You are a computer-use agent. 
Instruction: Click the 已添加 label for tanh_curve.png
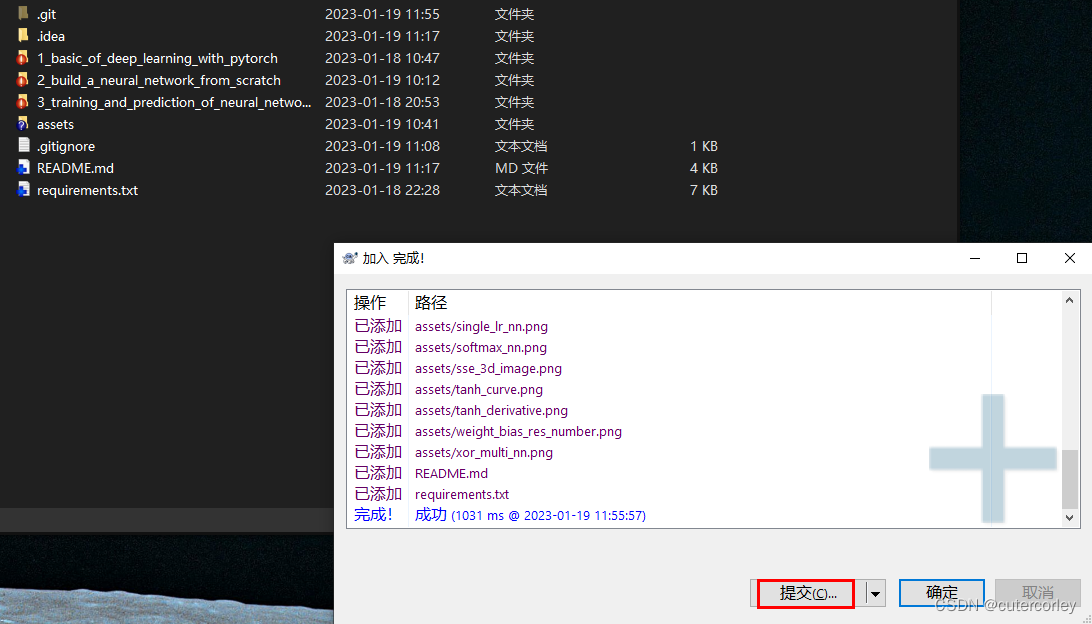(x=378, y=389)
